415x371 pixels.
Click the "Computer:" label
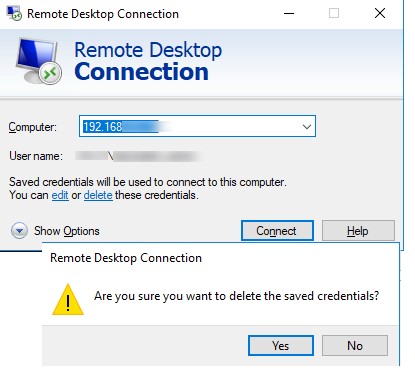[x=33, y=127]
